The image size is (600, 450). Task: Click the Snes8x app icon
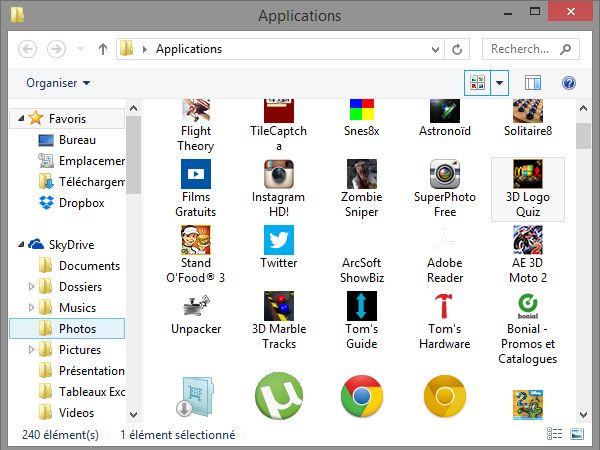point(362,110)
